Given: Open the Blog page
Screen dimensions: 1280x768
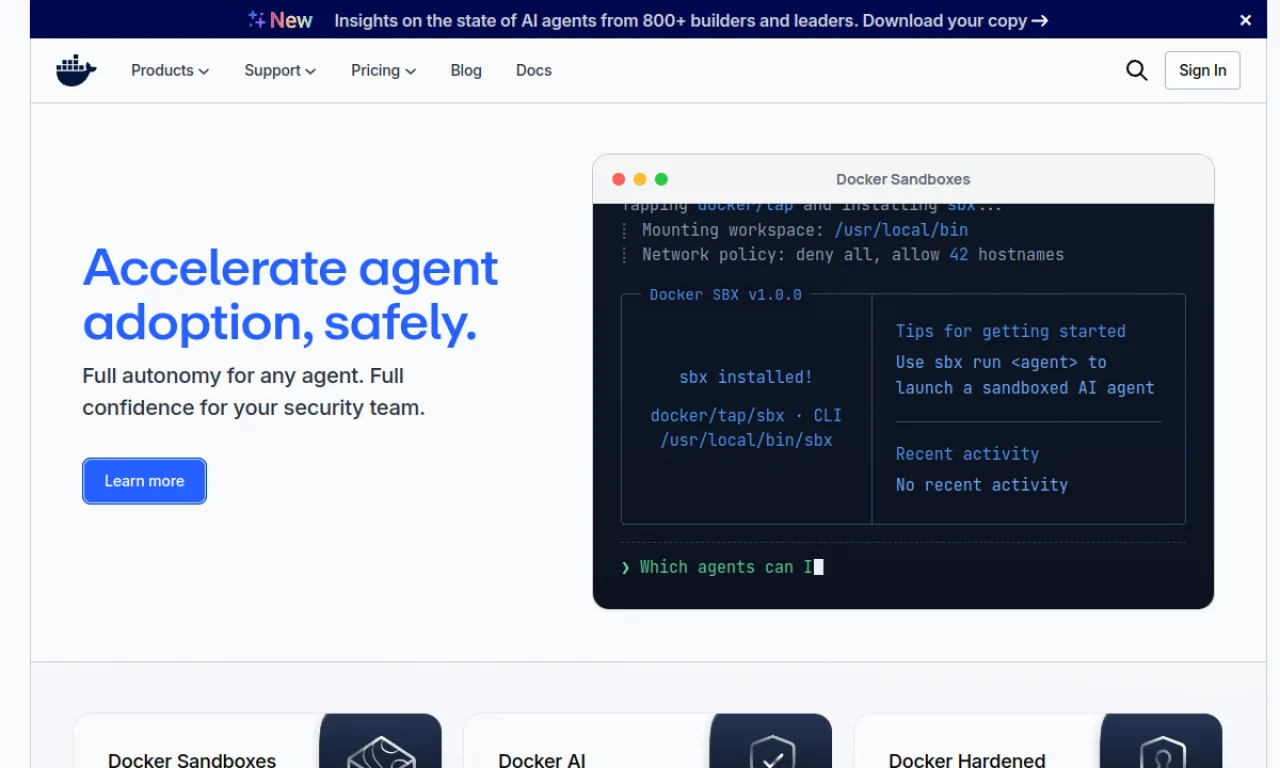Looking at the screenshot, I should click(466, 70).
